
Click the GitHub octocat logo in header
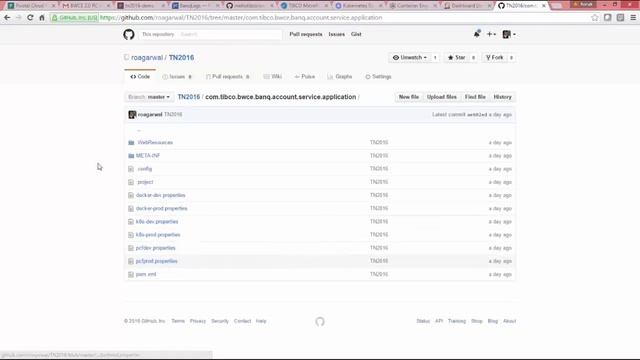point(129,34)
